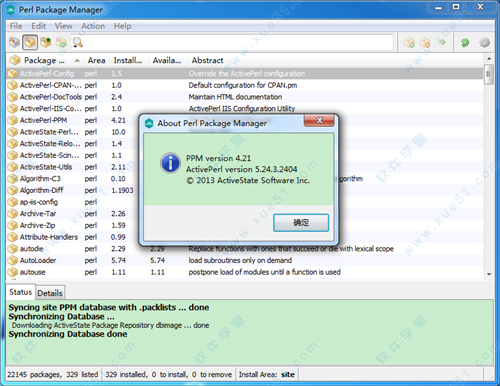
Task: Select the Algorithm-Diff package row
Action: tap(72, 190)
